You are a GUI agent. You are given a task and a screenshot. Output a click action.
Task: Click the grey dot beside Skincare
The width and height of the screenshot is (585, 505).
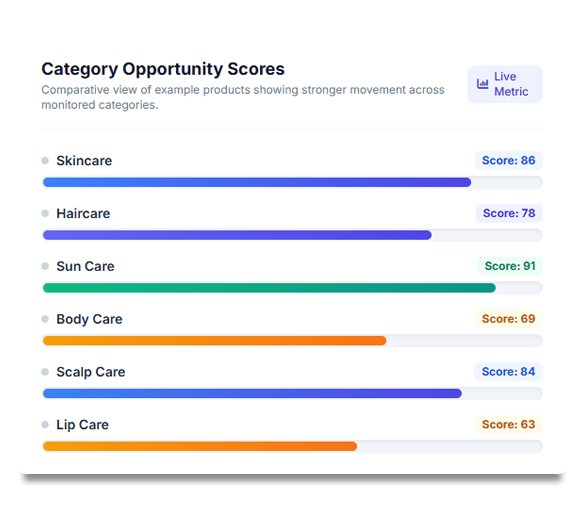tap(45, 160)
